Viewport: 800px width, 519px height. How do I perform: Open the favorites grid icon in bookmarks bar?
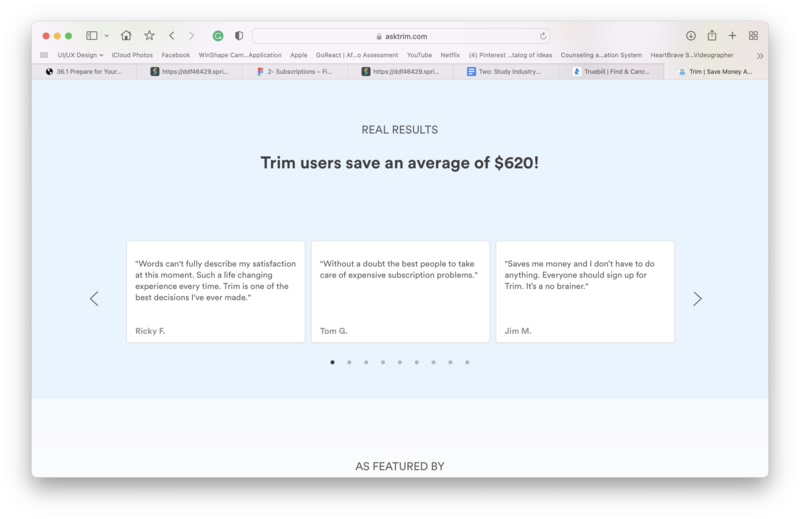(x=44, y=55)
